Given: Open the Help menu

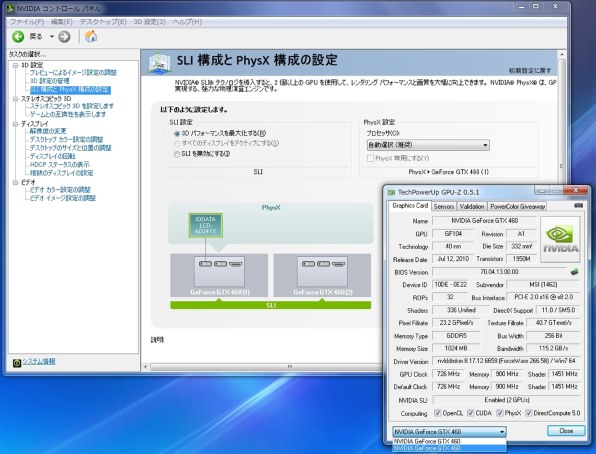Looking at the screenshot, I should (x=187, y=22).
